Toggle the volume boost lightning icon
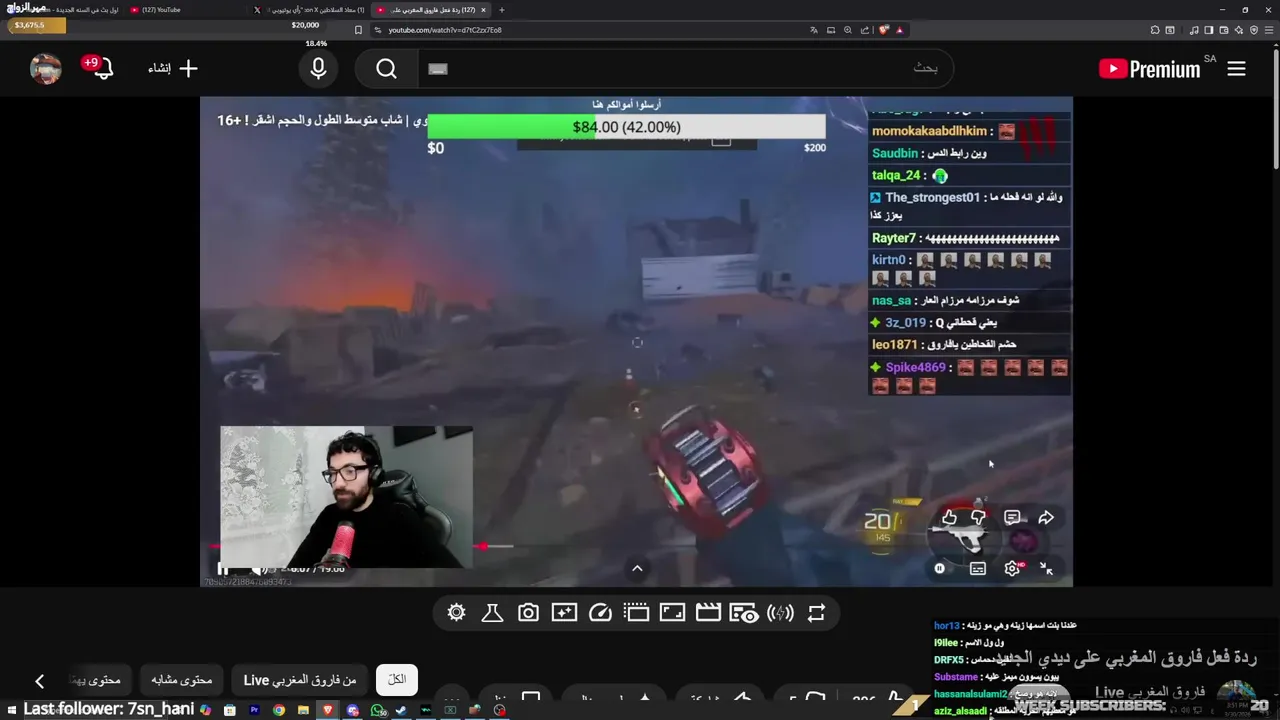Image resolution: width=1280 pixels, height=720 pixels. pos(780,613)
